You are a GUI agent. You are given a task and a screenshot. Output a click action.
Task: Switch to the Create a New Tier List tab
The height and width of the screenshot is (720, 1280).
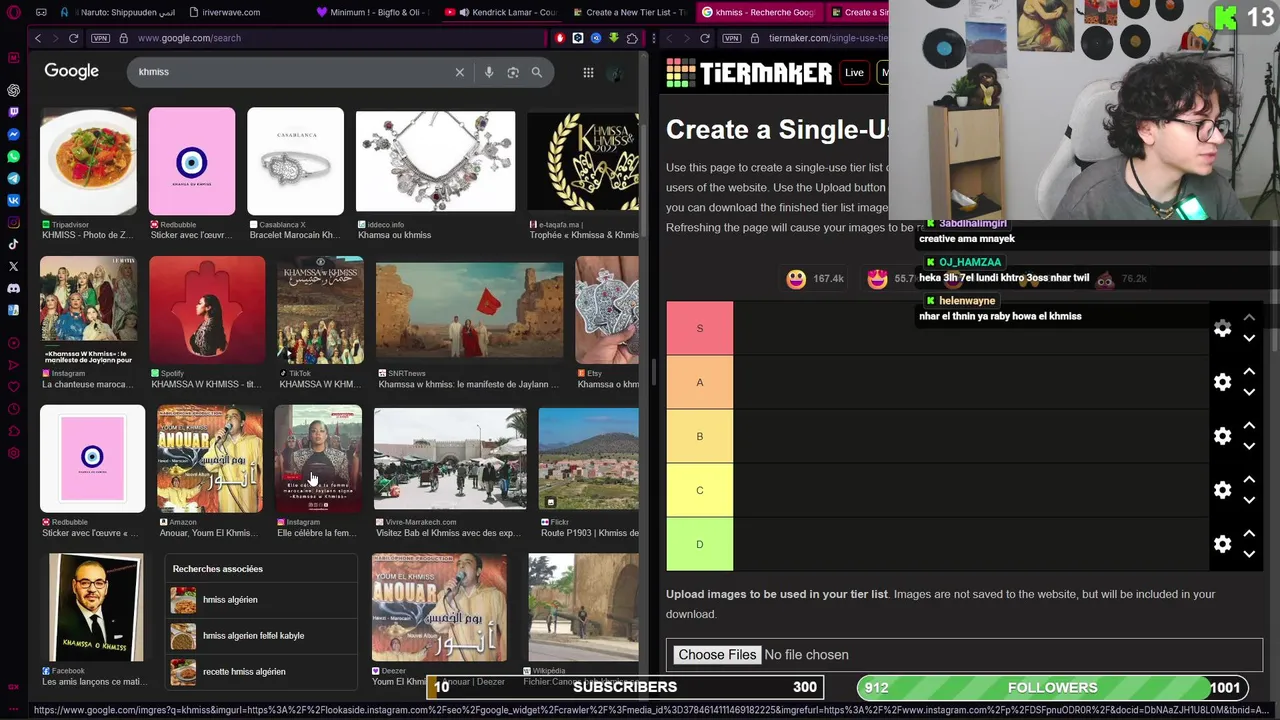point(628,12)
